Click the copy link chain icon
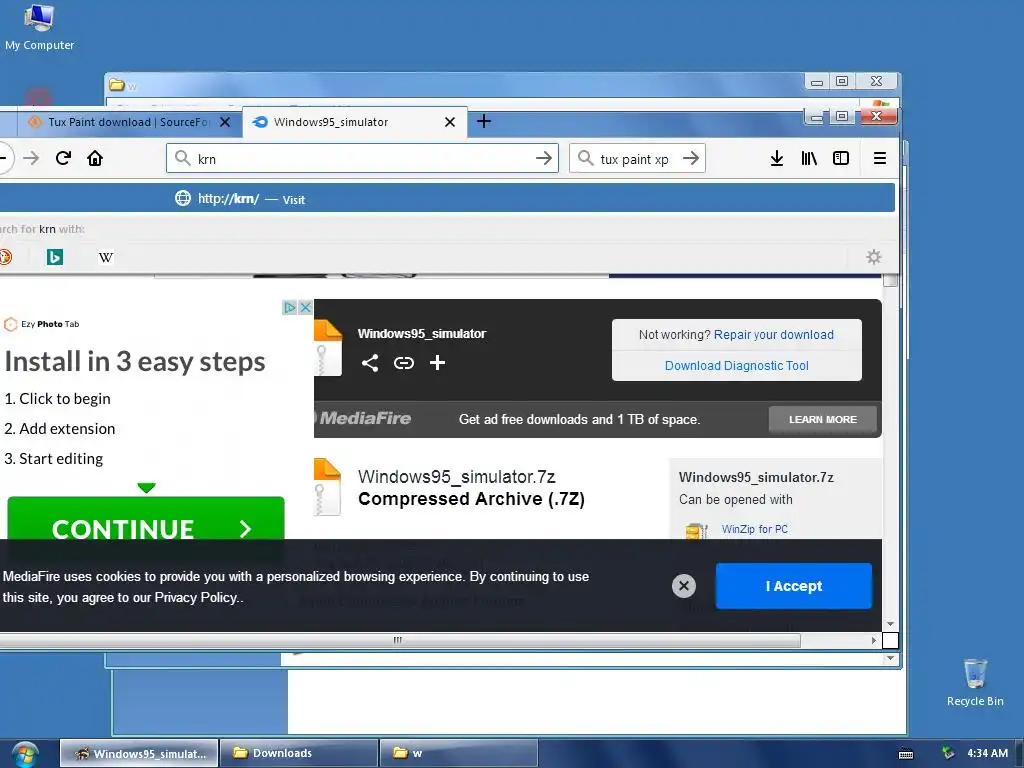This screenshot has width=1024, height=768. tap(404, 363)
